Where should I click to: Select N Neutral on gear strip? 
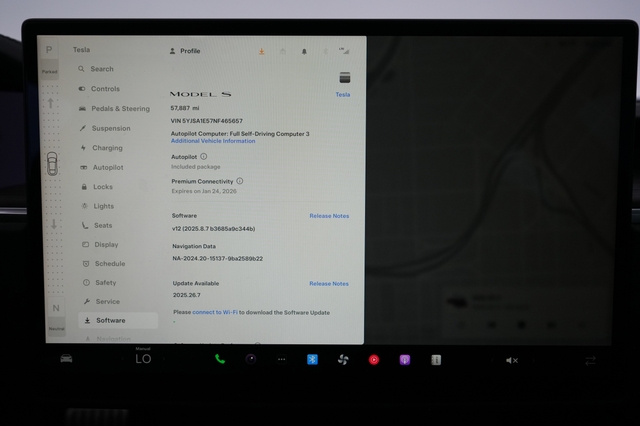coord(56,308)
